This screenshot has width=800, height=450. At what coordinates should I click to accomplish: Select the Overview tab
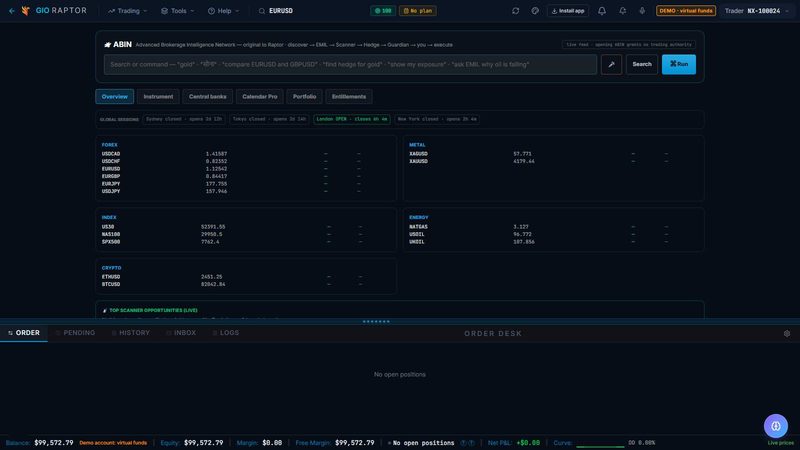114,96
